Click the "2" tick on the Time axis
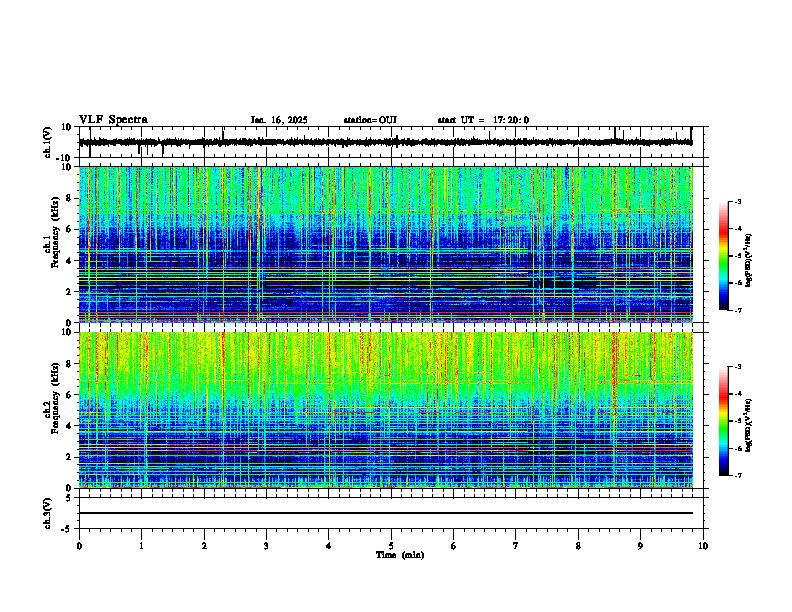The height and width of the screenshot is (612, 792). click(204, 546)
